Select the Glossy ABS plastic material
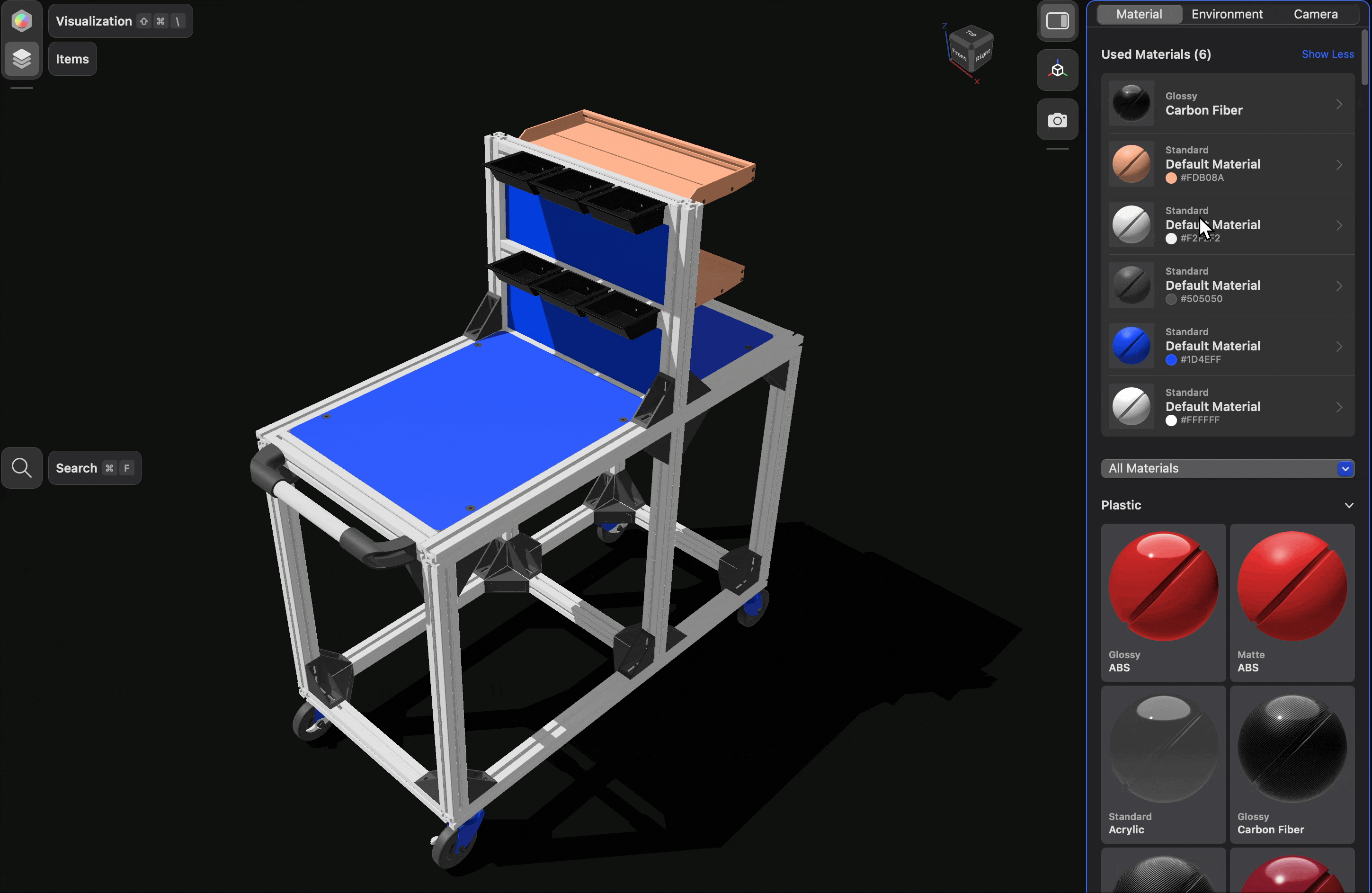1372x893 pixels. [x=1163, y=602]
